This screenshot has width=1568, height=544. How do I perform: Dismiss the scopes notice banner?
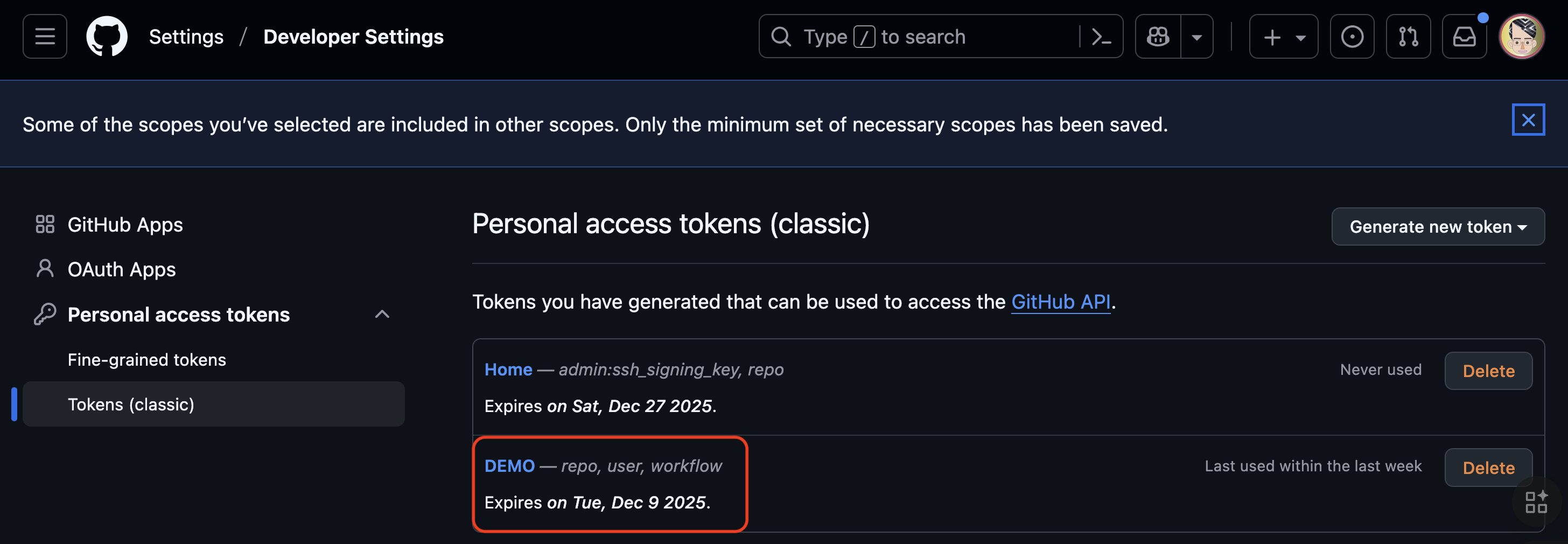pos(1528,120)
